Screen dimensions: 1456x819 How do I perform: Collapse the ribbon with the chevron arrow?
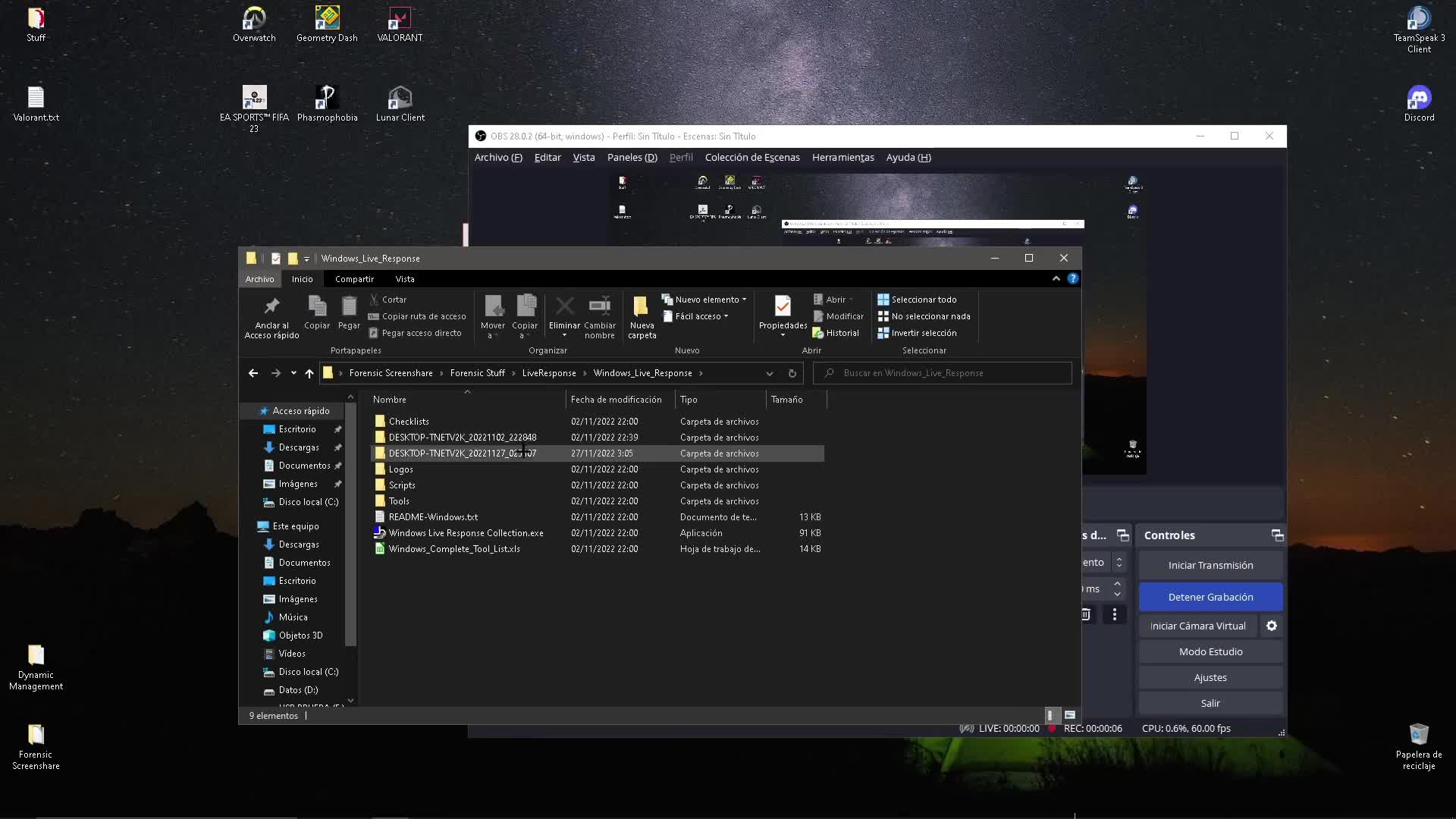tap(1056, 279)
